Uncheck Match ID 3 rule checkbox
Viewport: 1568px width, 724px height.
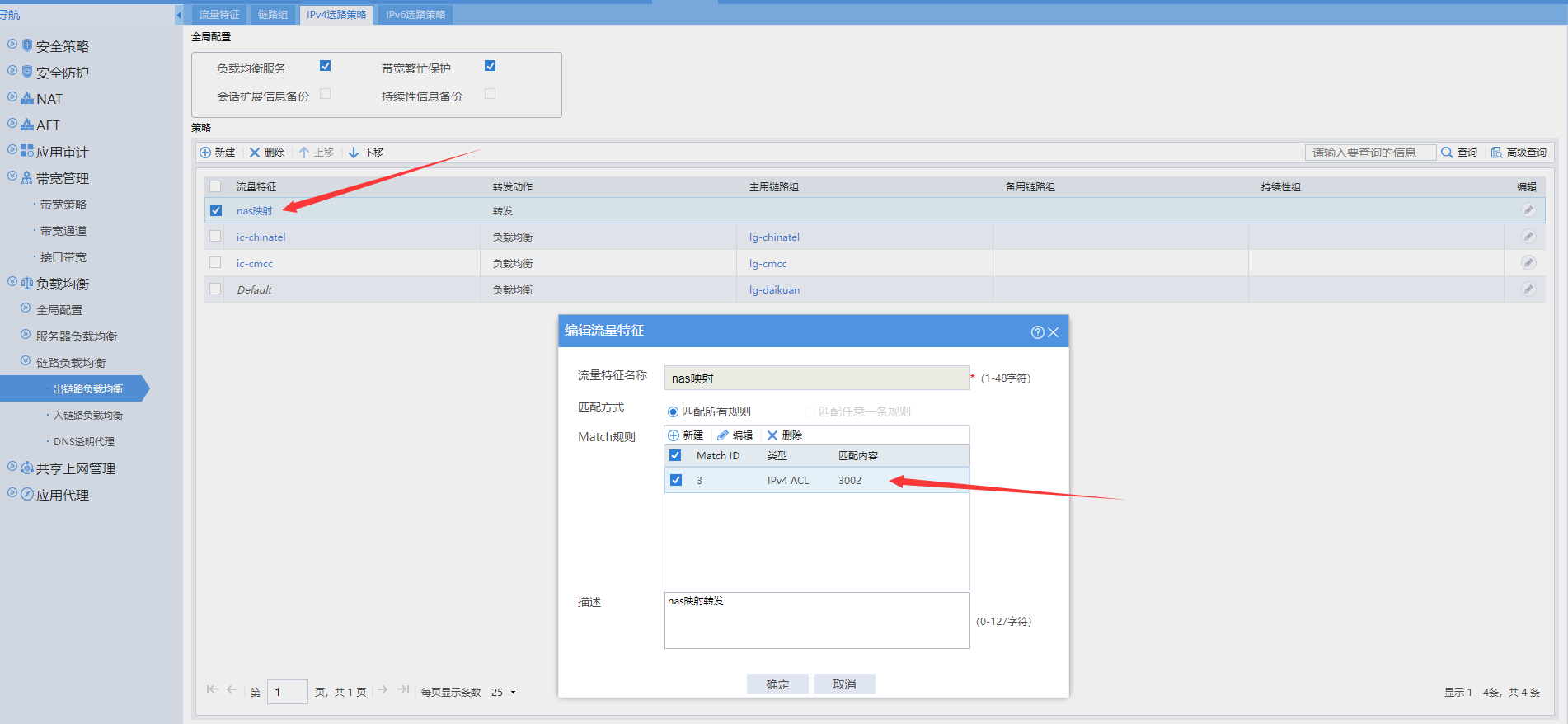tap(676, 480)
